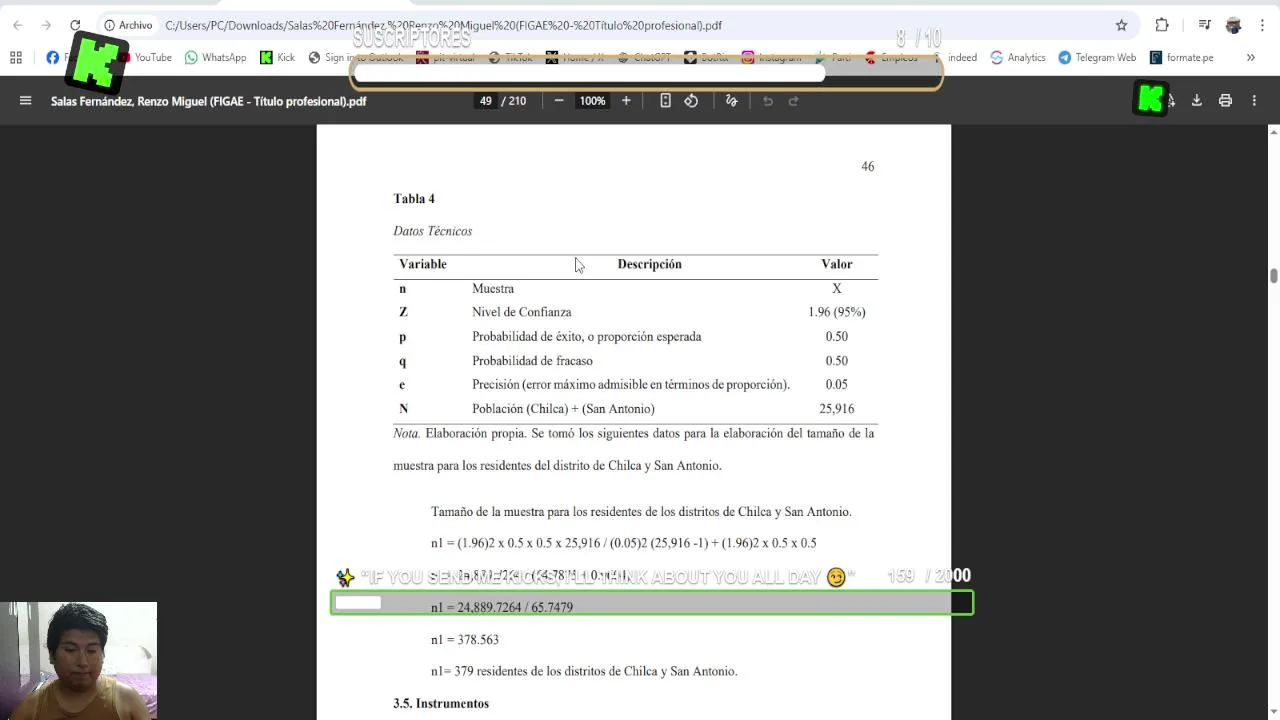Click the 'Nivel de Confianza' table cell
The height and width of the screenshot is (720, 1280).
point(522,312)
